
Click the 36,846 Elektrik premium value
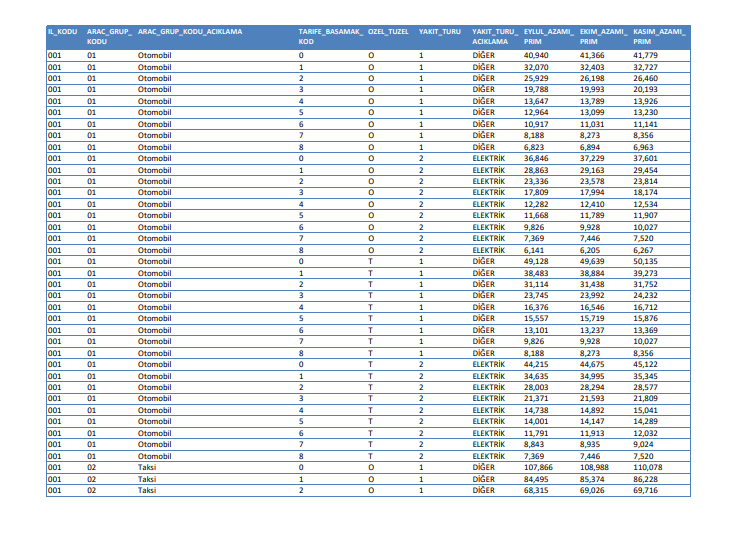coord(537,158)
